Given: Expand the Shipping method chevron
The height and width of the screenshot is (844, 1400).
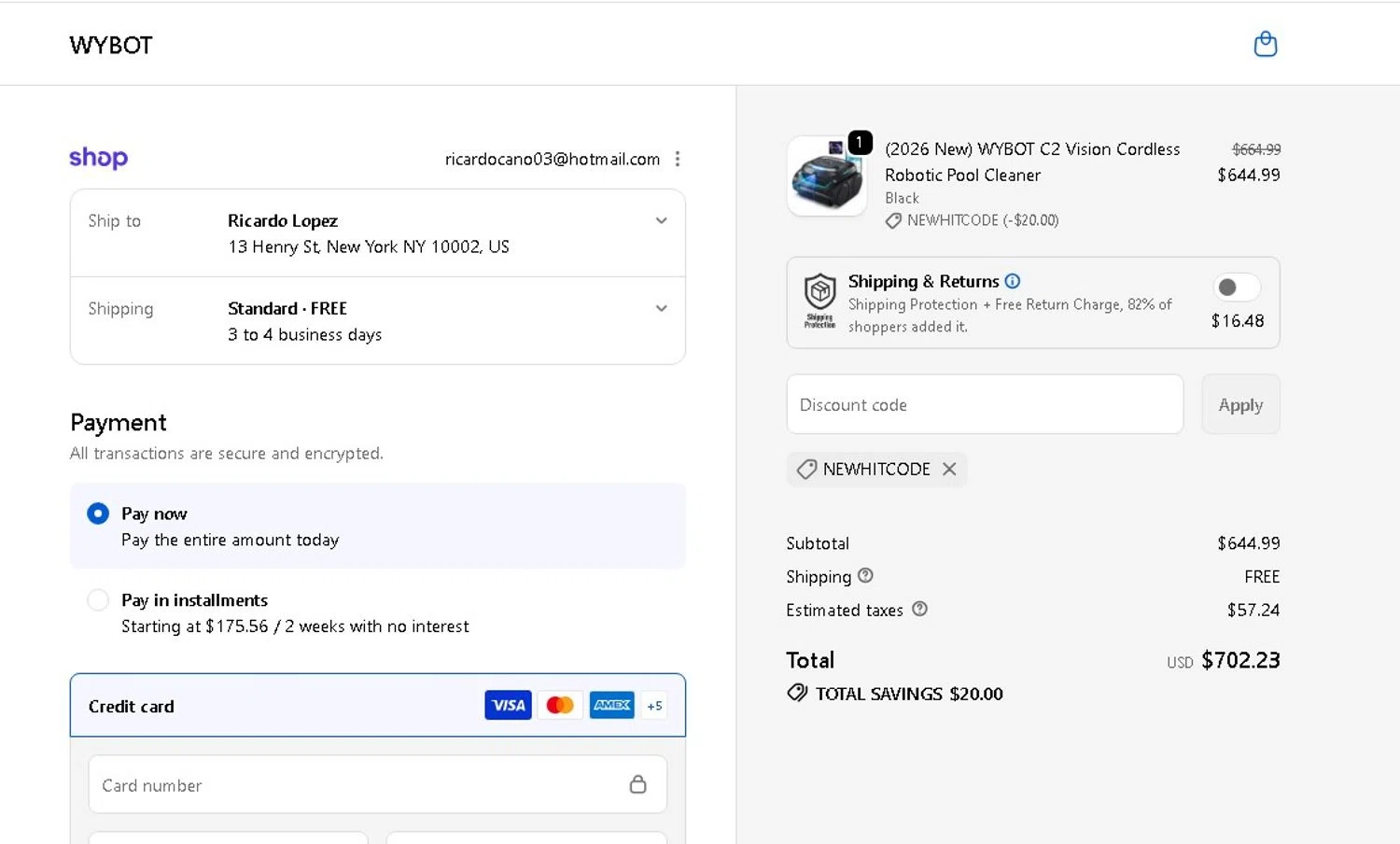Looking at the screenshot, I should tap(661, 309).
